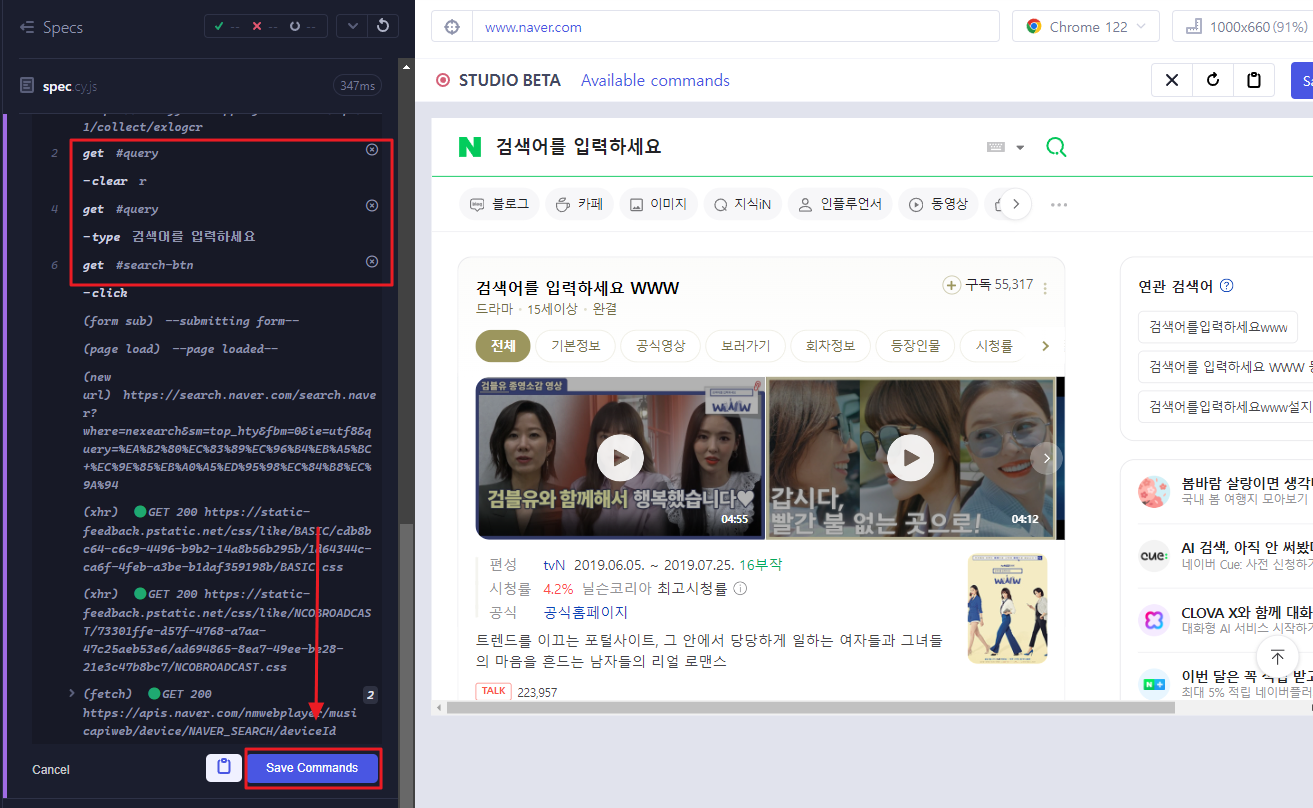Remove the first 'get #query' command

[x=372, y=149]
